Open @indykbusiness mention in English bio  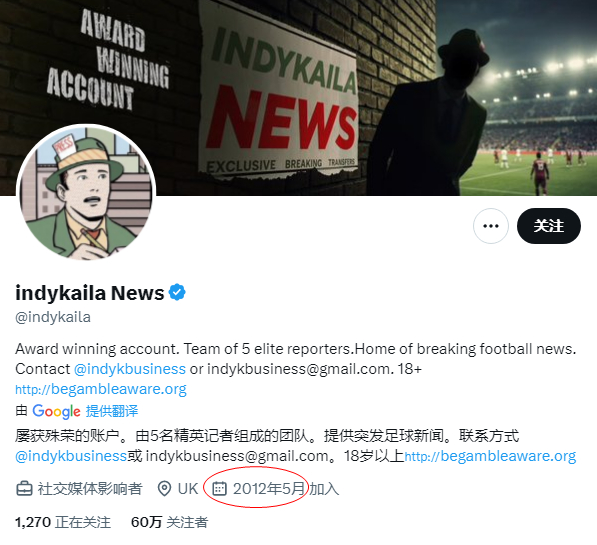click(129, 369)
